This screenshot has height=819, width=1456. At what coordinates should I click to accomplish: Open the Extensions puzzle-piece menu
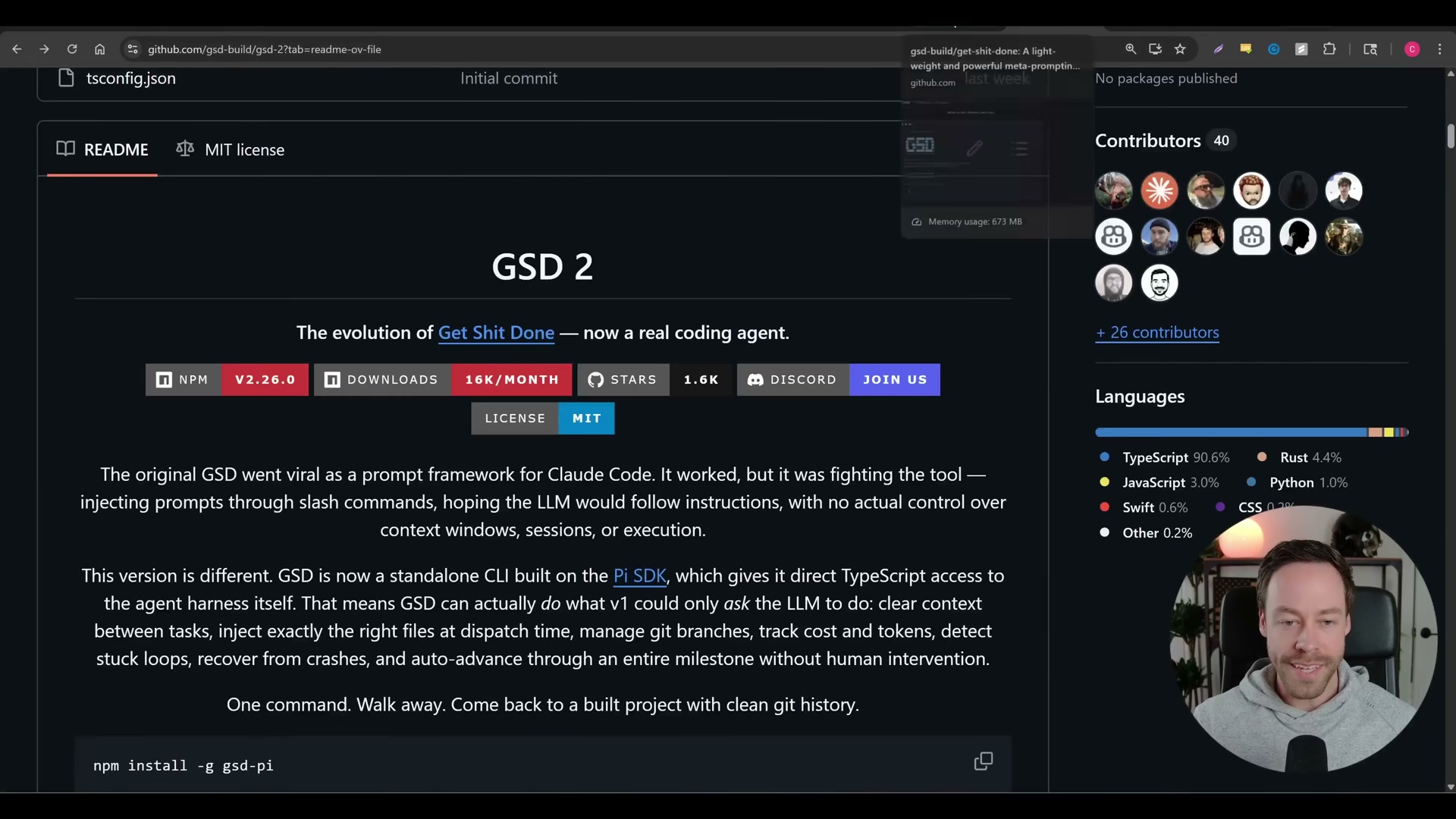click(x=1329, y=49)
